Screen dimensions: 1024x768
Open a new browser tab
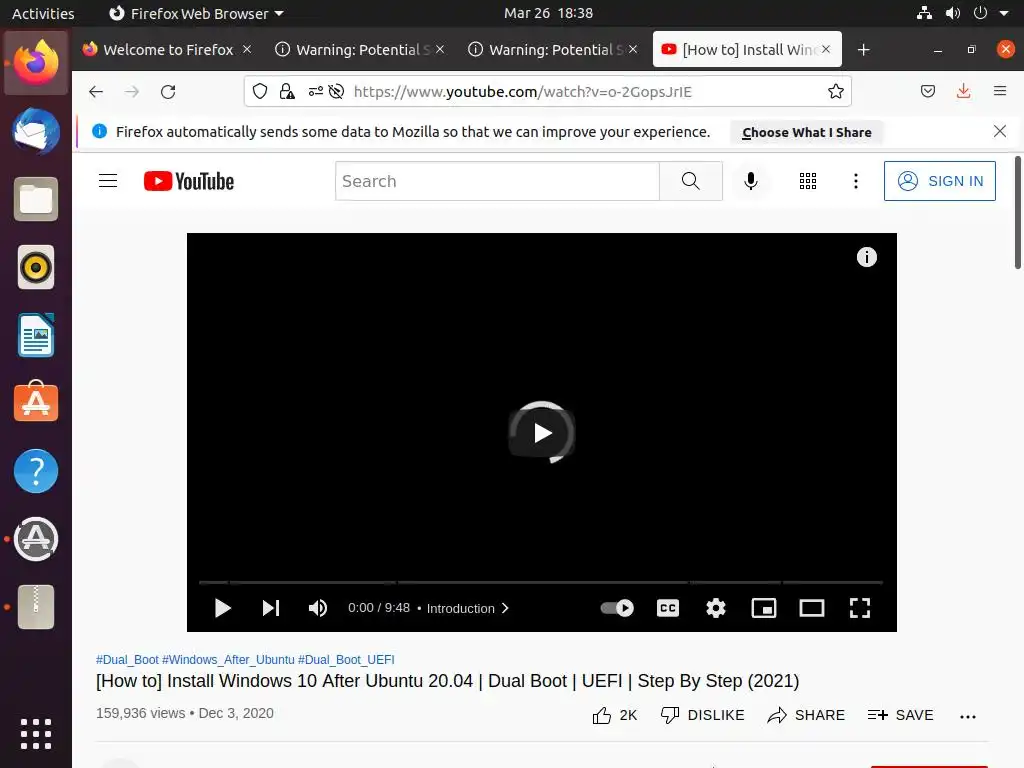863,50
